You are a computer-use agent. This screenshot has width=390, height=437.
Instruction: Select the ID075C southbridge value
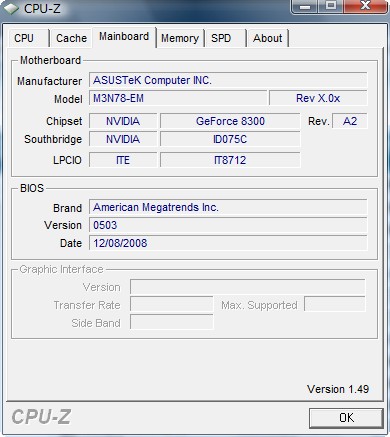(x=230, y=139)
